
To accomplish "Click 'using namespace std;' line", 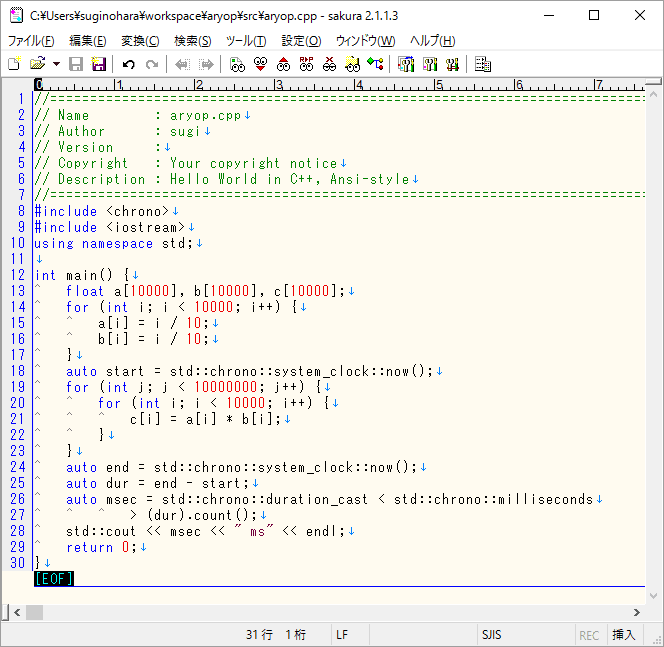I will tap(113, 243).
